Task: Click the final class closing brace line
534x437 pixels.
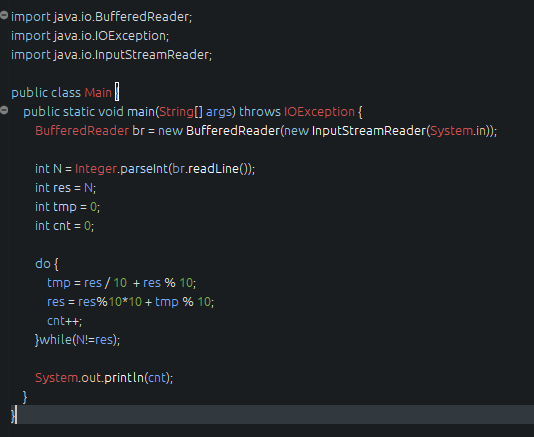Action: [272, 415]
